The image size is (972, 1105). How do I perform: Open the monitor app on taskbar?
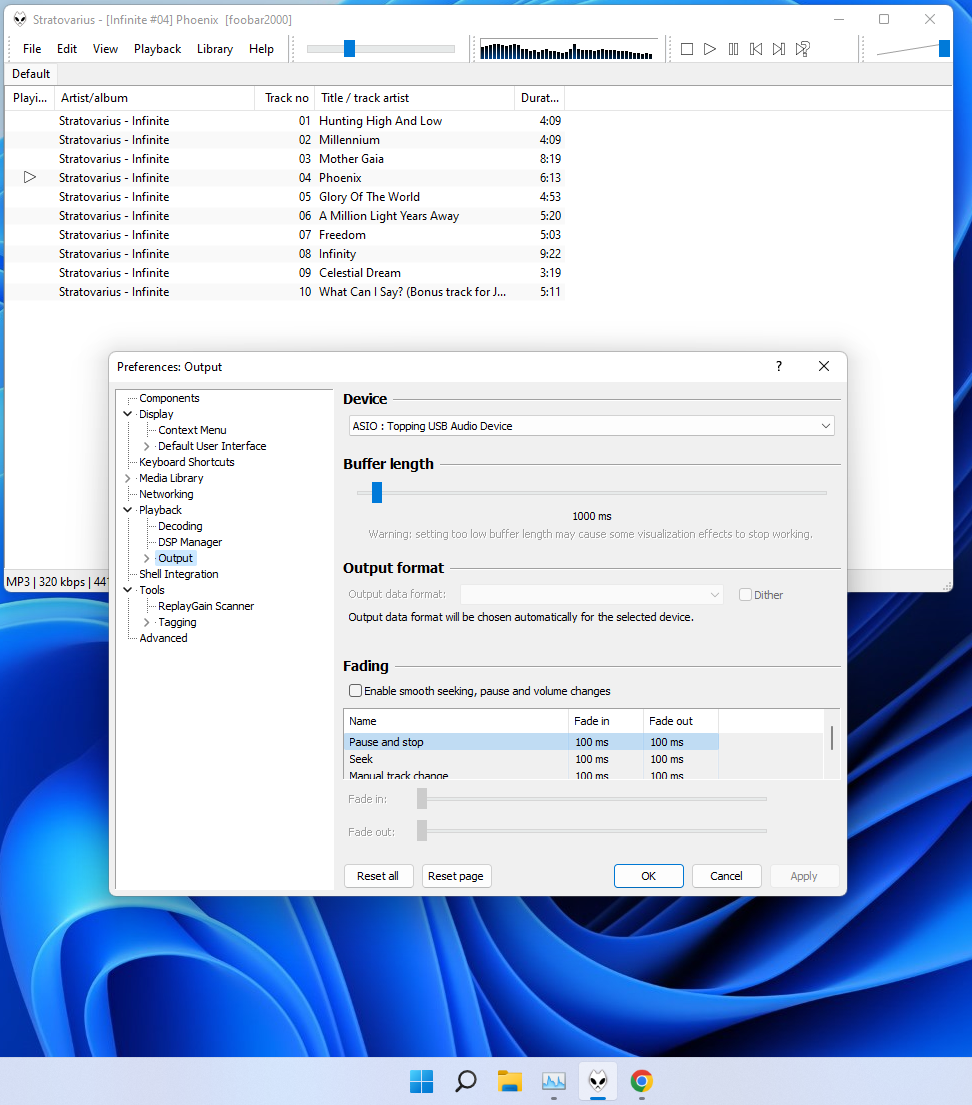(553, 1081)
